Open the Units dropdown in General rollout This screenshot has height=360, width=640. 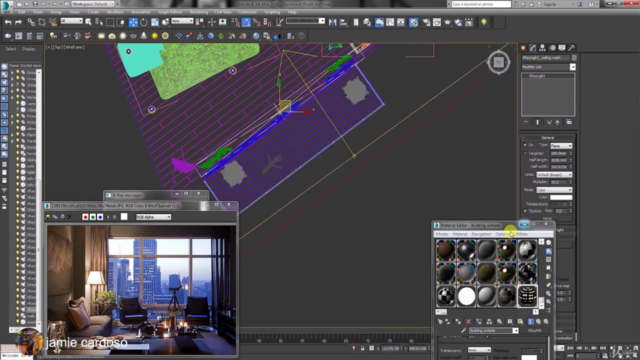click(554, 175)
